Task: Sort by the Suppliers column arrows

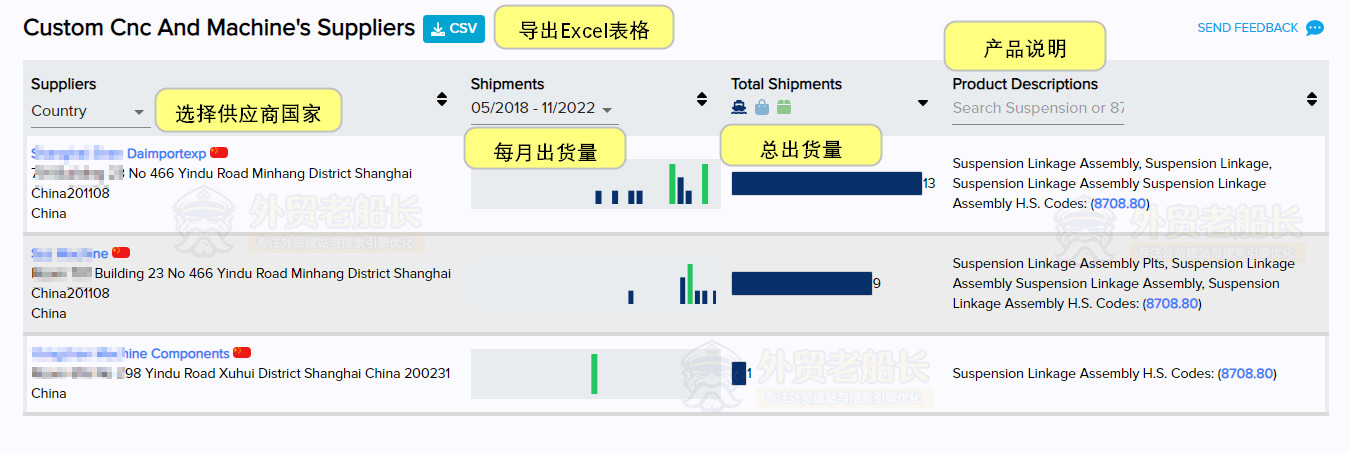Action: 442,99
